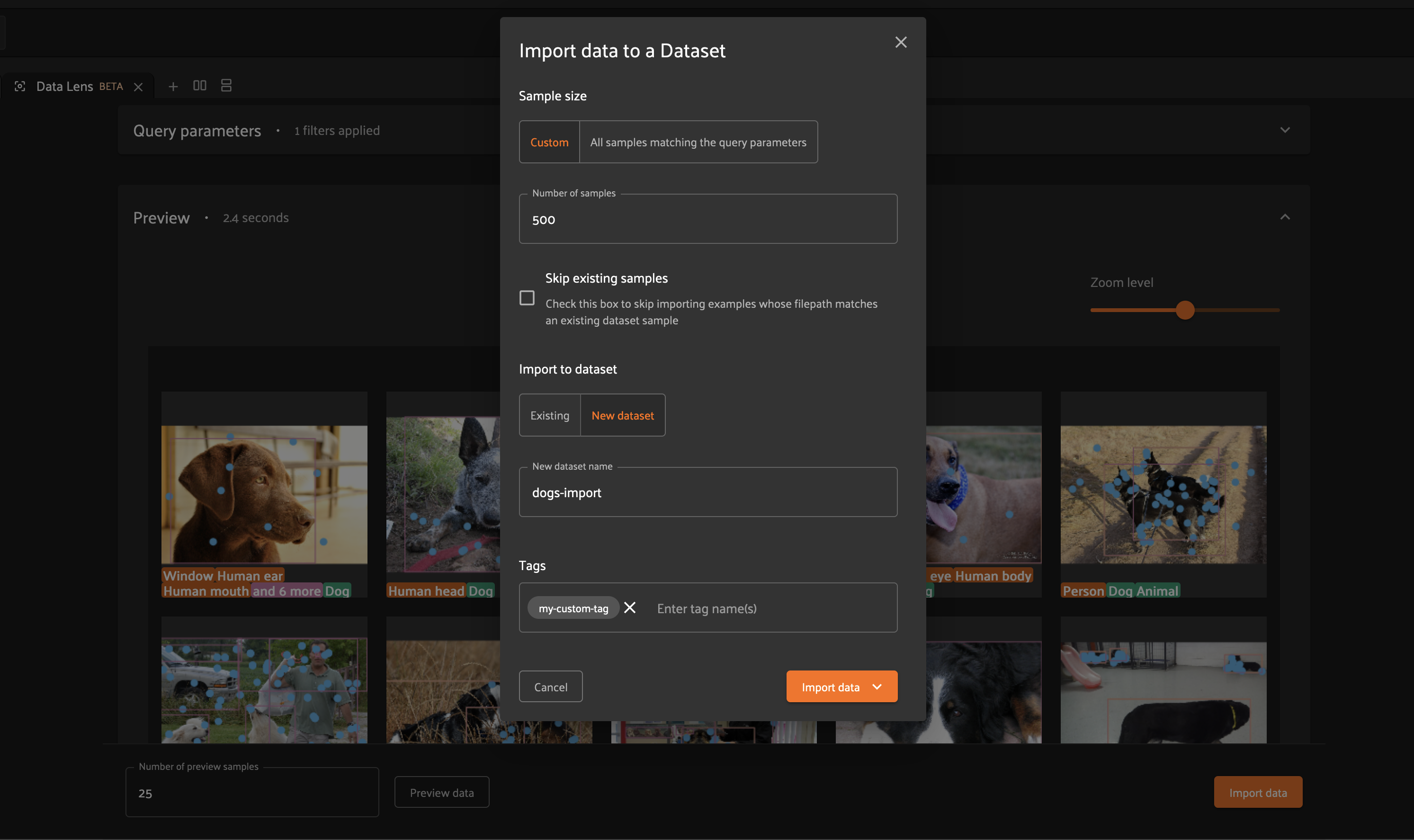The width and height of the screenshot is (1414, 840).
Task: Click Import data button at page bottom
Action: (1258, 793)
